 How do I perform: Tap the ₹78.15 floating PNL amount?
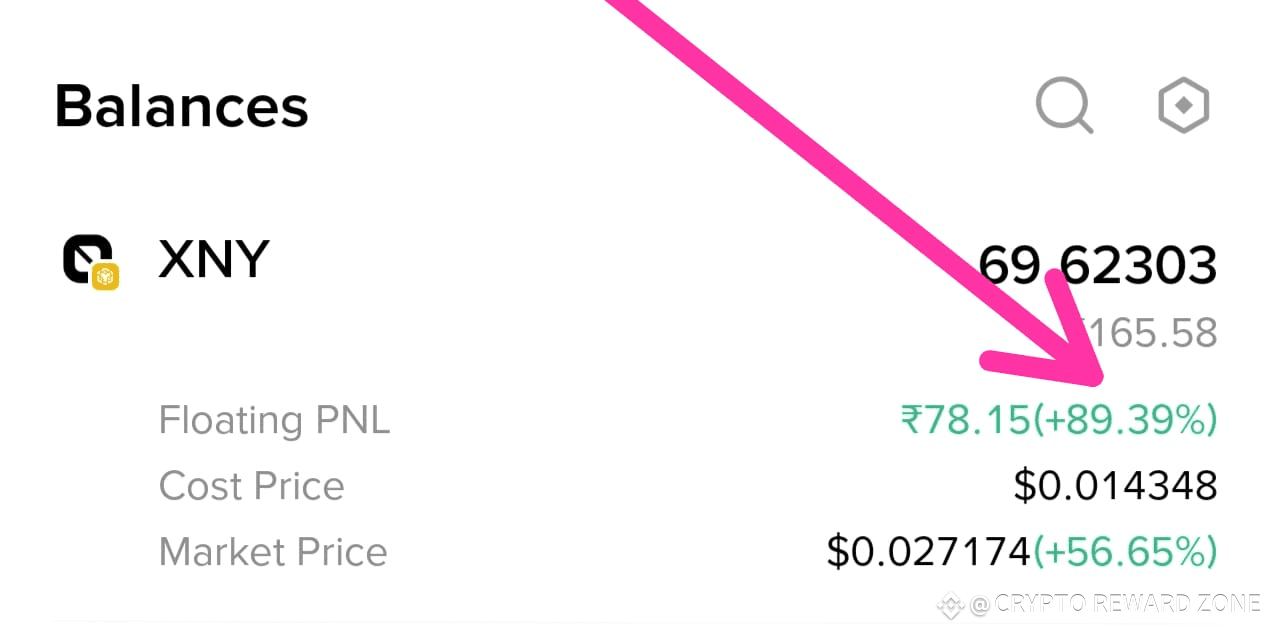(964, 420)
